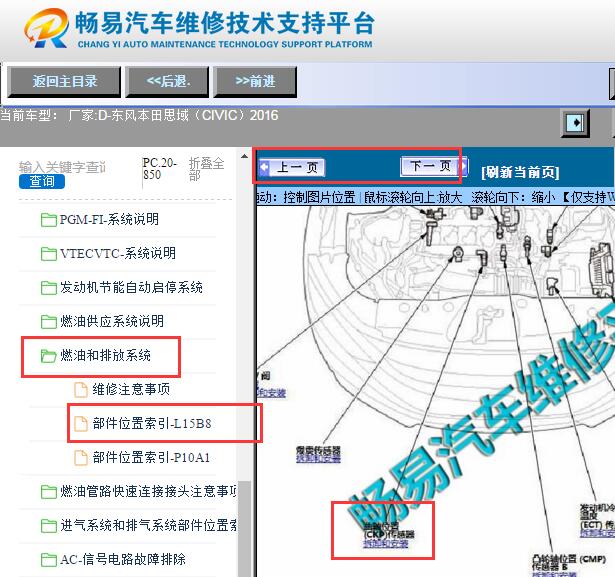
Task: Open link under CKP 传感器 label
Action: tap(386, 544)
